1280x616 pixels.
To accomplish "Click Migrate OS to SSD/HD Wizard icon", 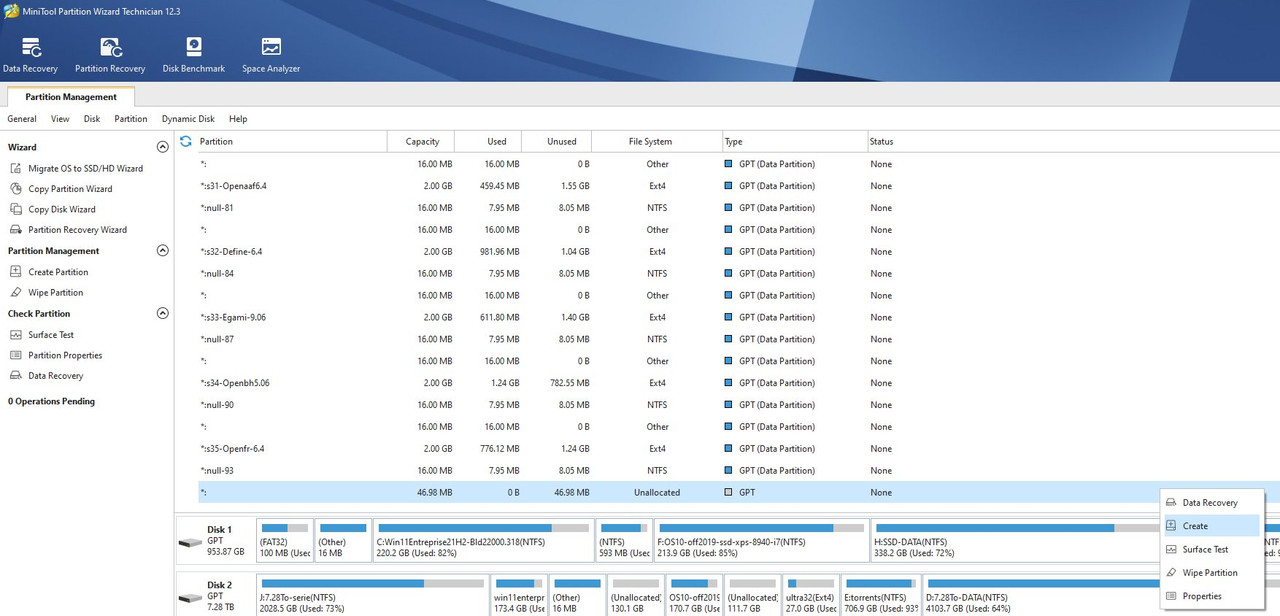I will pos(16,168).
